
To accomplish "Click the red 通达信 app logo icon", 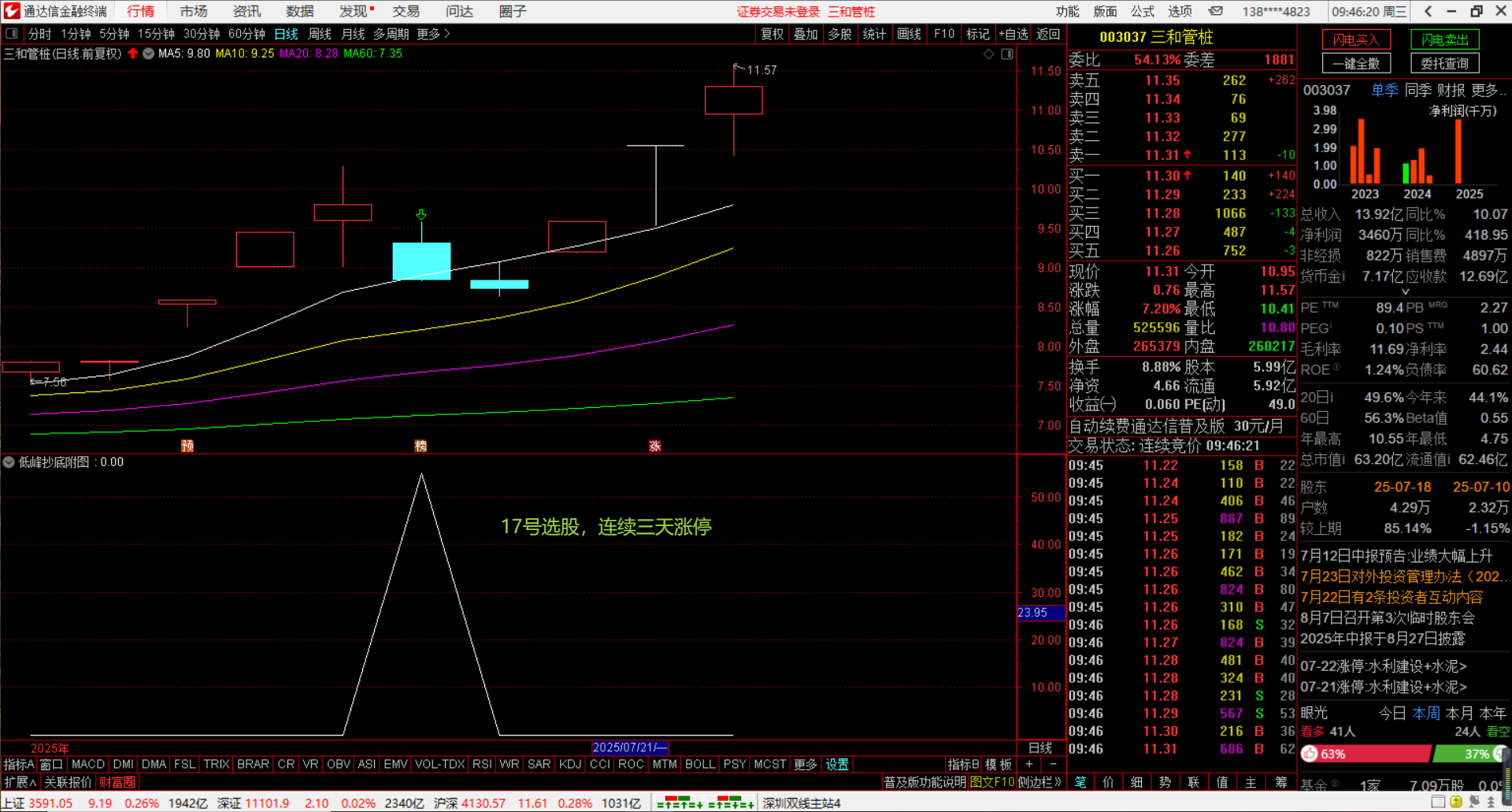I will click(x=12, y=11).
